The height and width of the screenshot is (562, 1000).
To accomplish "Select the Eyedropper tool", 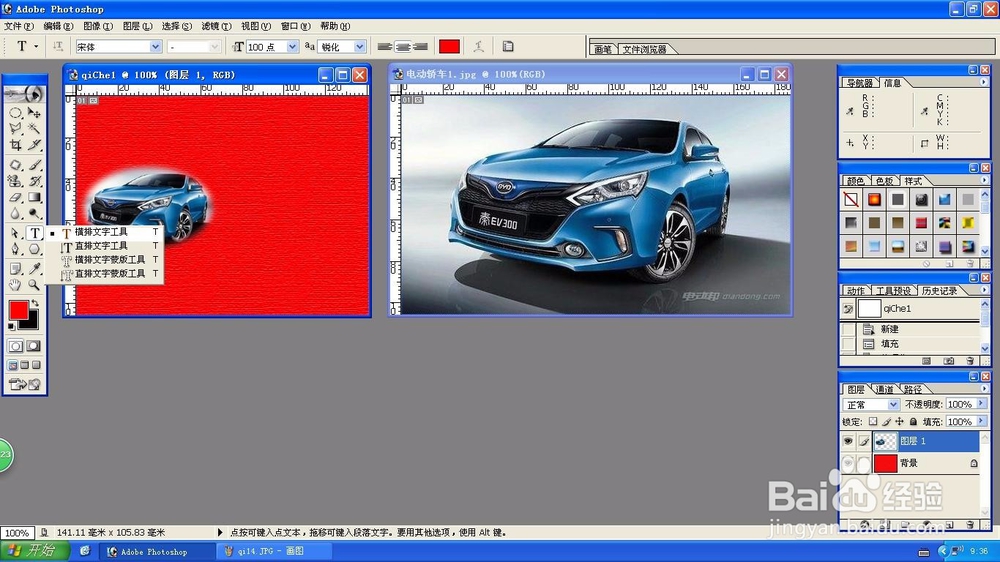I will 34,268.
